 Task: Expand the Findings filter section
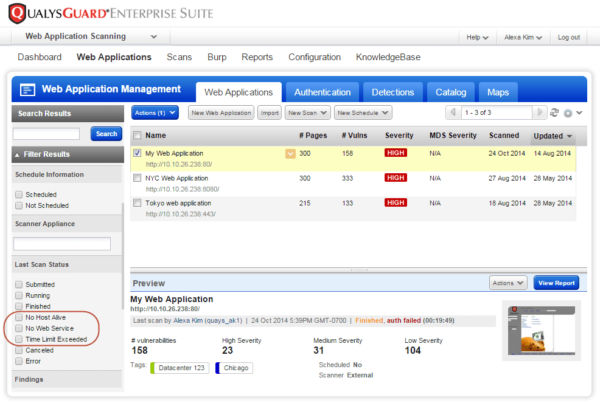[x=67, y=380]
